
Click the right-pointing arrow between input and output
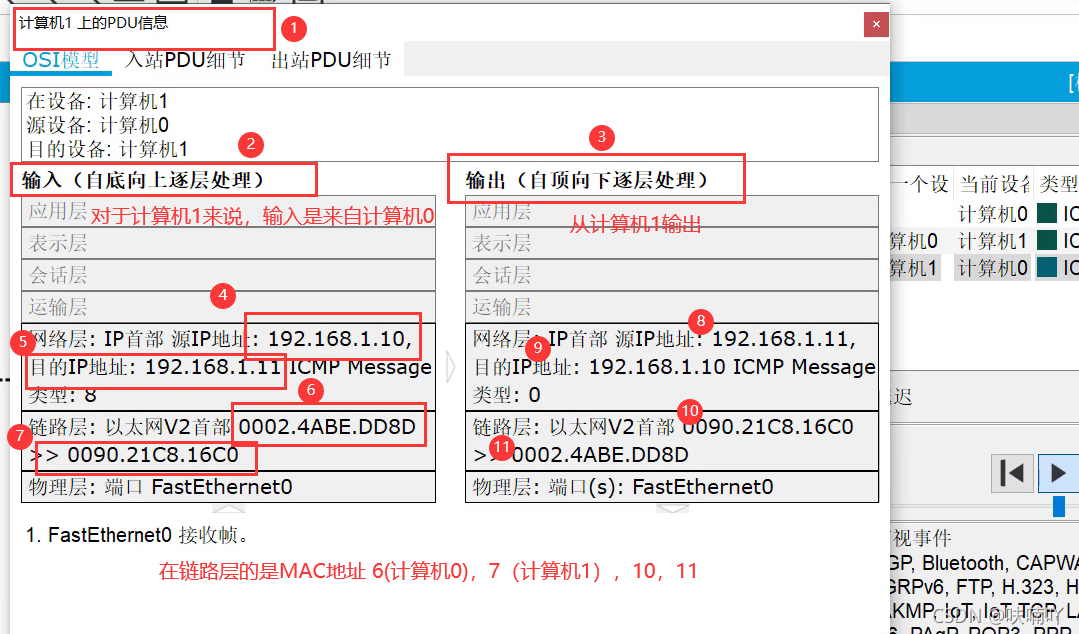tap(451, 367)
